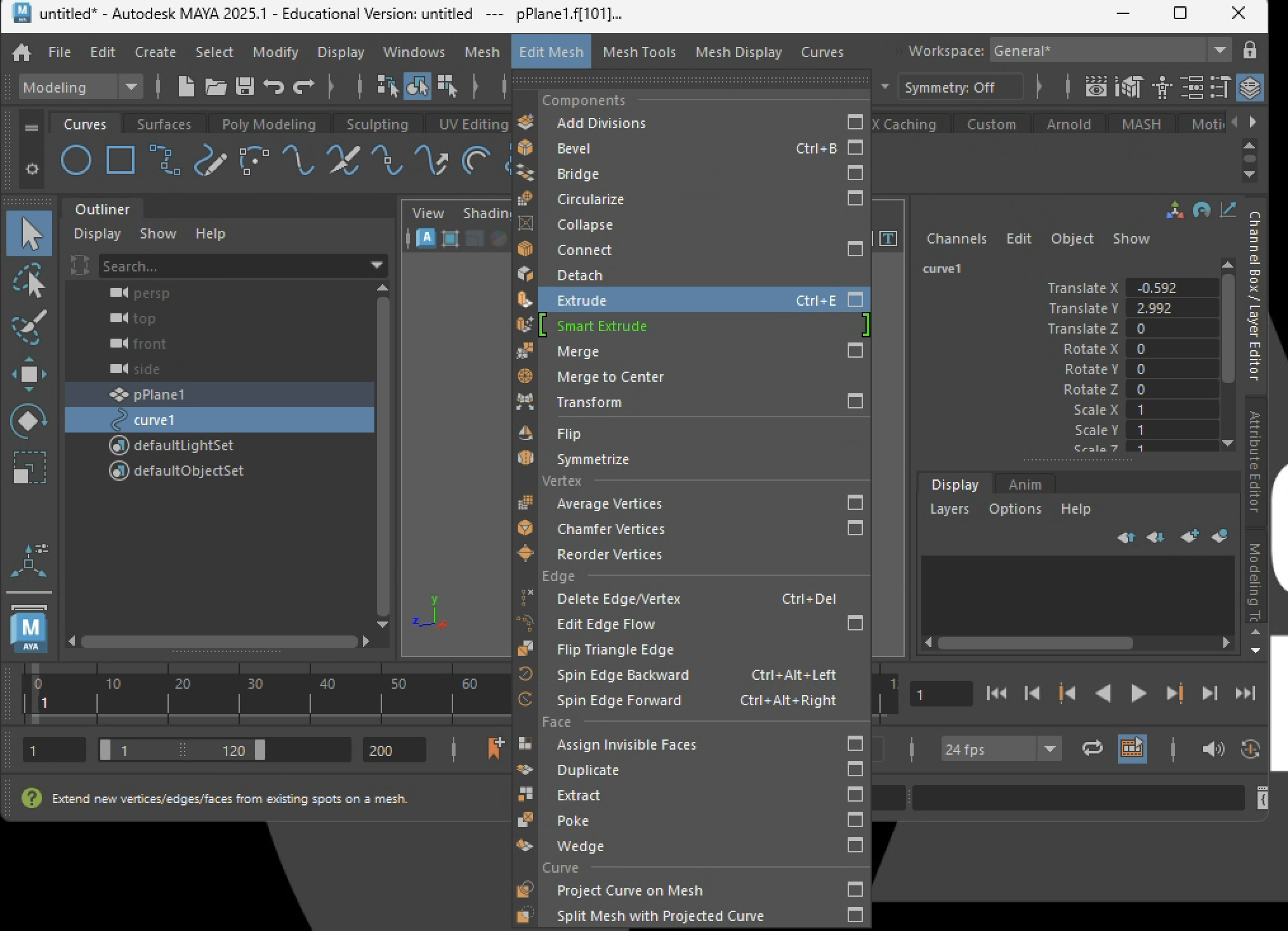Open the Extrude options box
Image resolution: width=1288 pixels, height=931 pixels.
(x=855, y=300)
